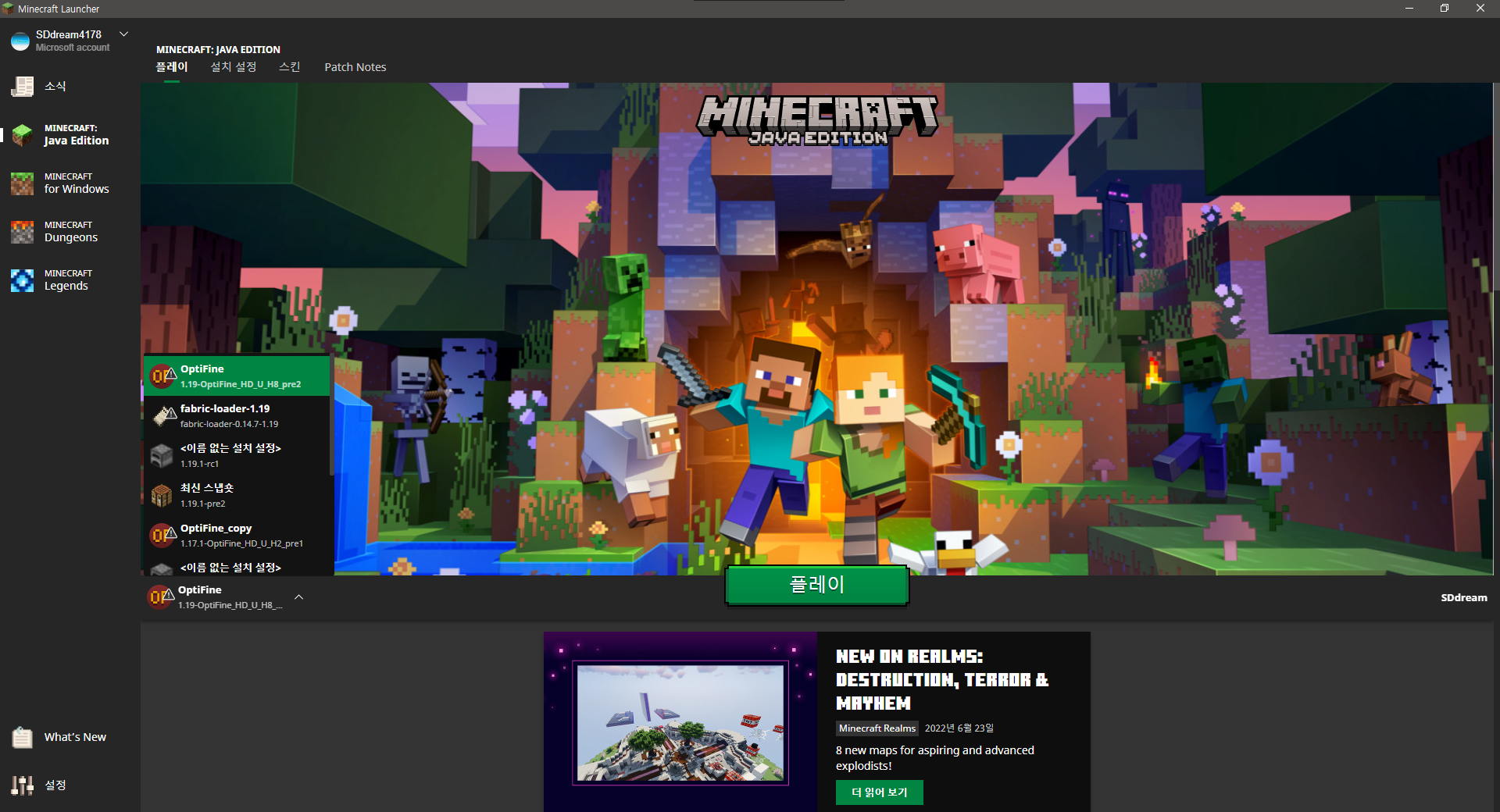Click the Minecraft Launcher title bar icon
This screenshot has width=1500, height=812.
click(8, 9)
